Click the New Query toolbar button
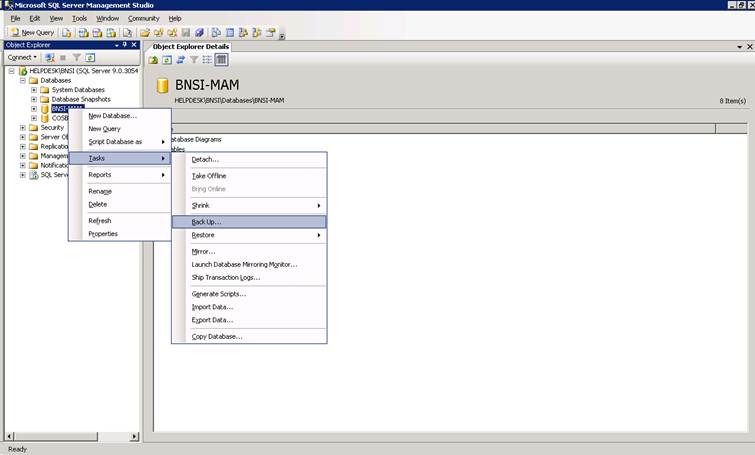The width and height of the screenshot is (755, 455). pyautogui.click(x=33, y=32)
